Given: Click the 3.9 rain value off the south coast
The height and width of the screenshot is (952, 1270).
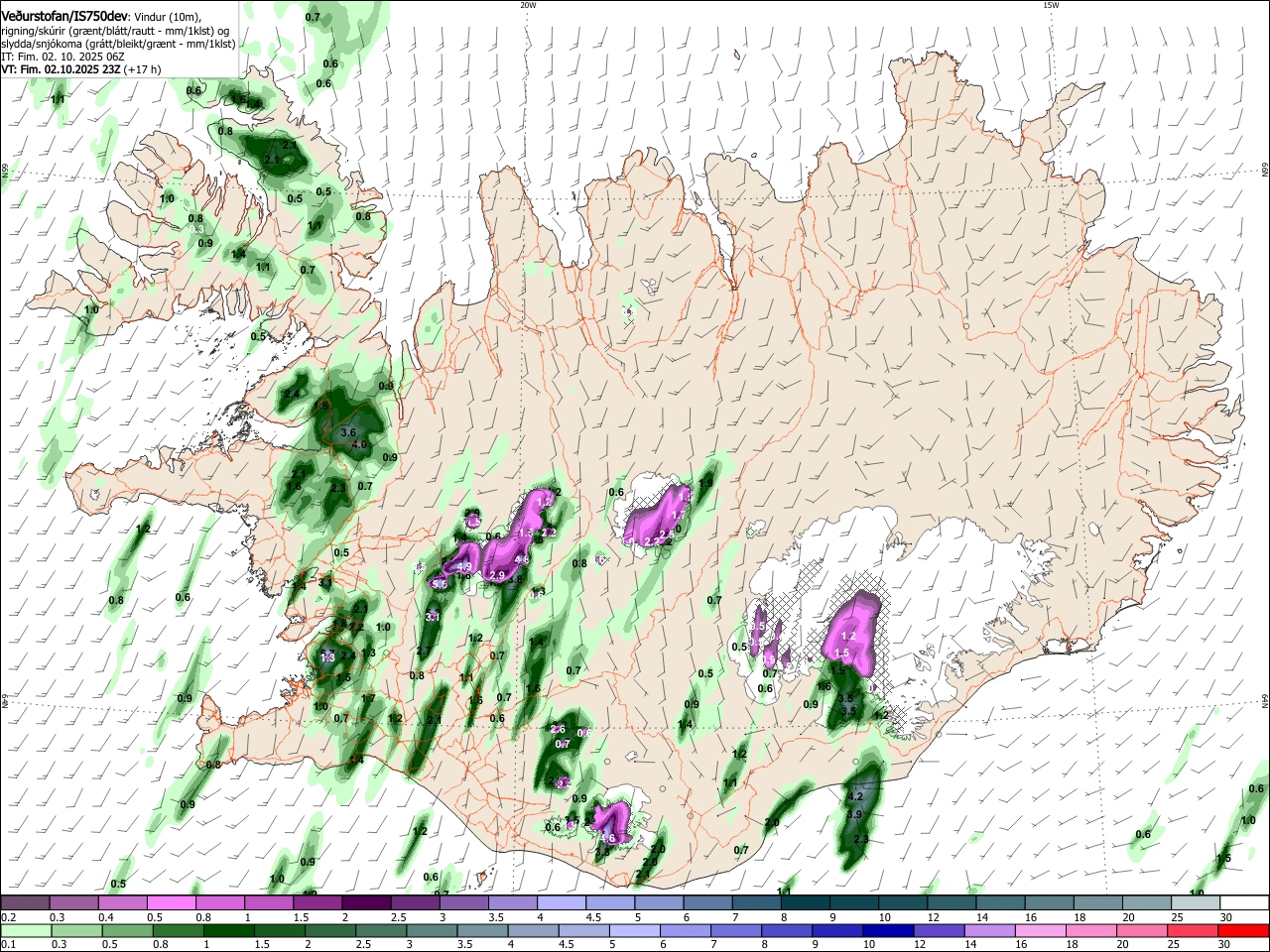Looking at the screenshot, I should click(x=853, y=814).
